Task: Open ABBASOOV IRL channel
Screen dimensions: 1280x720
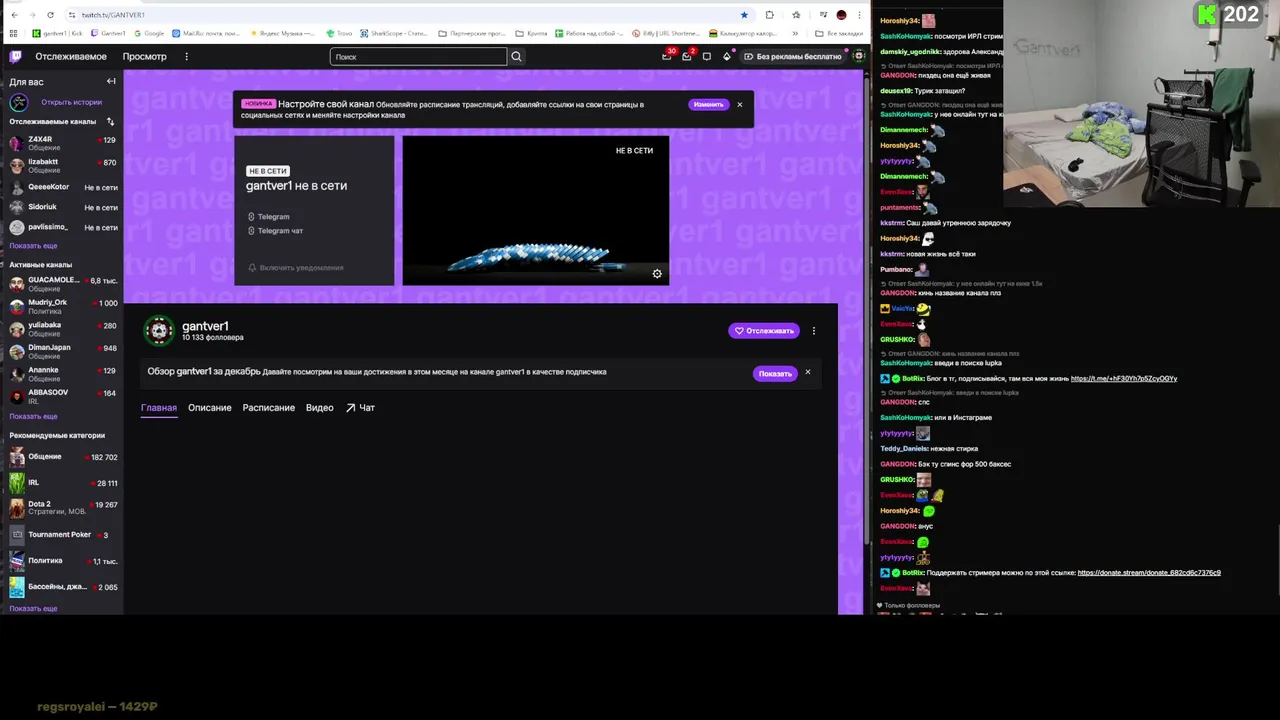Action: 62,396
